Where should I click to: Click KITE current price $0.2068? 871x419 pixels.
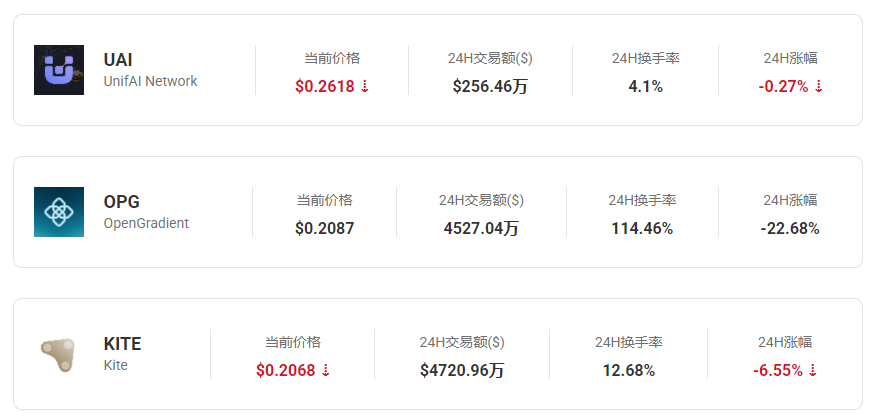286,370
